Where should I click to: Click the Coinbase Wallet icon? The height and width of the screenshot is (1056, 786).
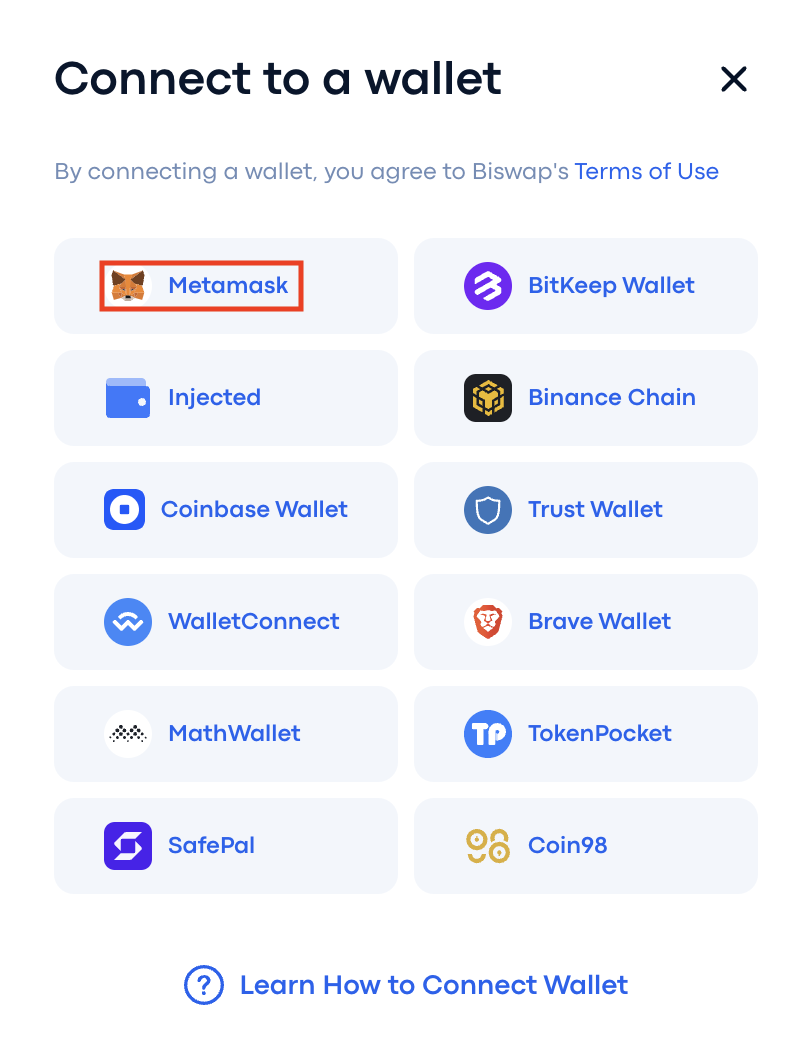click(124, 509)
